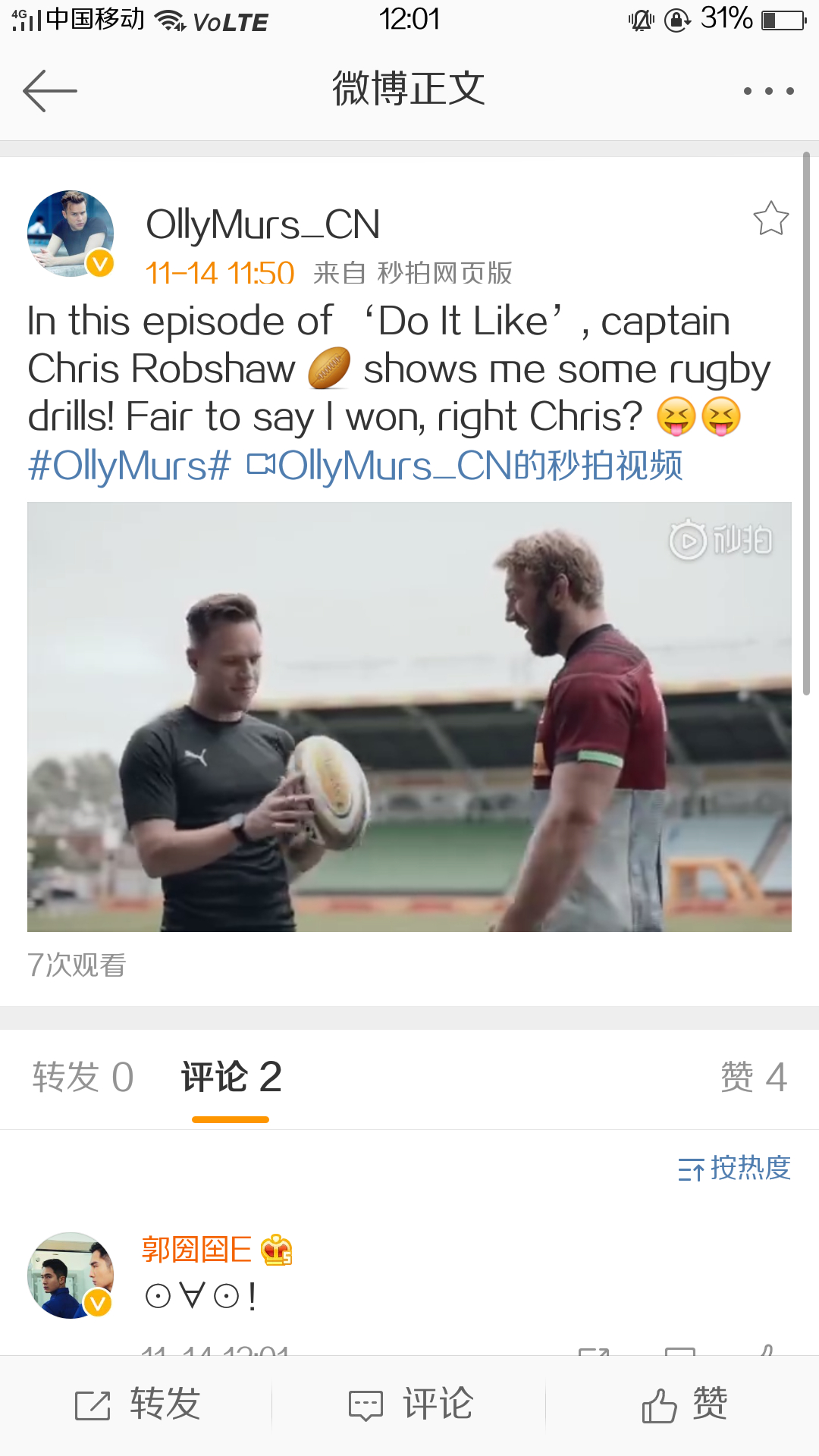Tap the crown membership badge icon

coord(276,1250)
